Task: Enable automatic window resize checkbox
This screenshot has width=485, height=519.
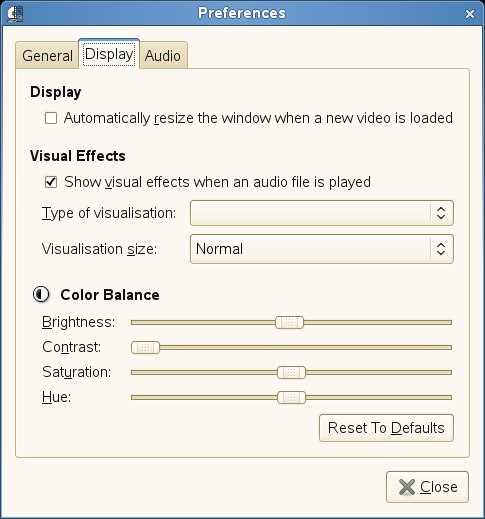Action: (x=51, y=118)
